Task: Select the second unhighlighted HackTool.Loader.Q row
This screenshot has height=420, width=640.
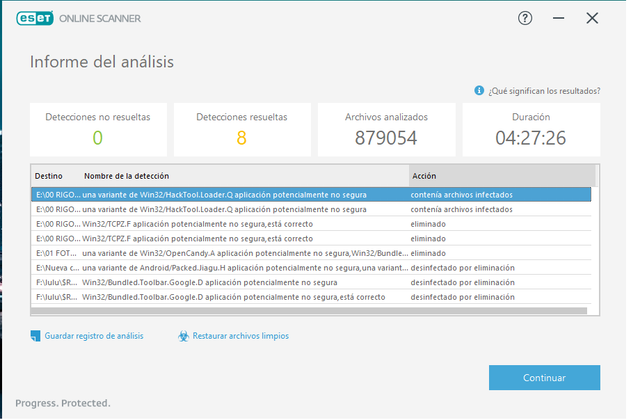Action: point(311,209)
